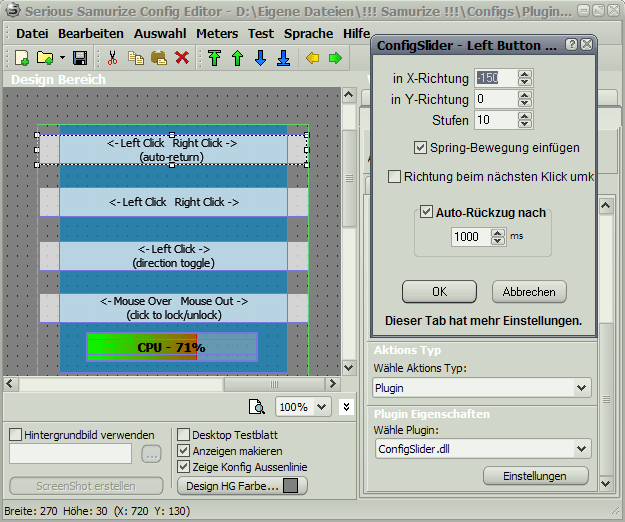This screenshot has height=522, width=625.
Task: Increase the 1000 ms Auto-Rückzug spinner
Action: pyautogui.click(x=497, y=233)
